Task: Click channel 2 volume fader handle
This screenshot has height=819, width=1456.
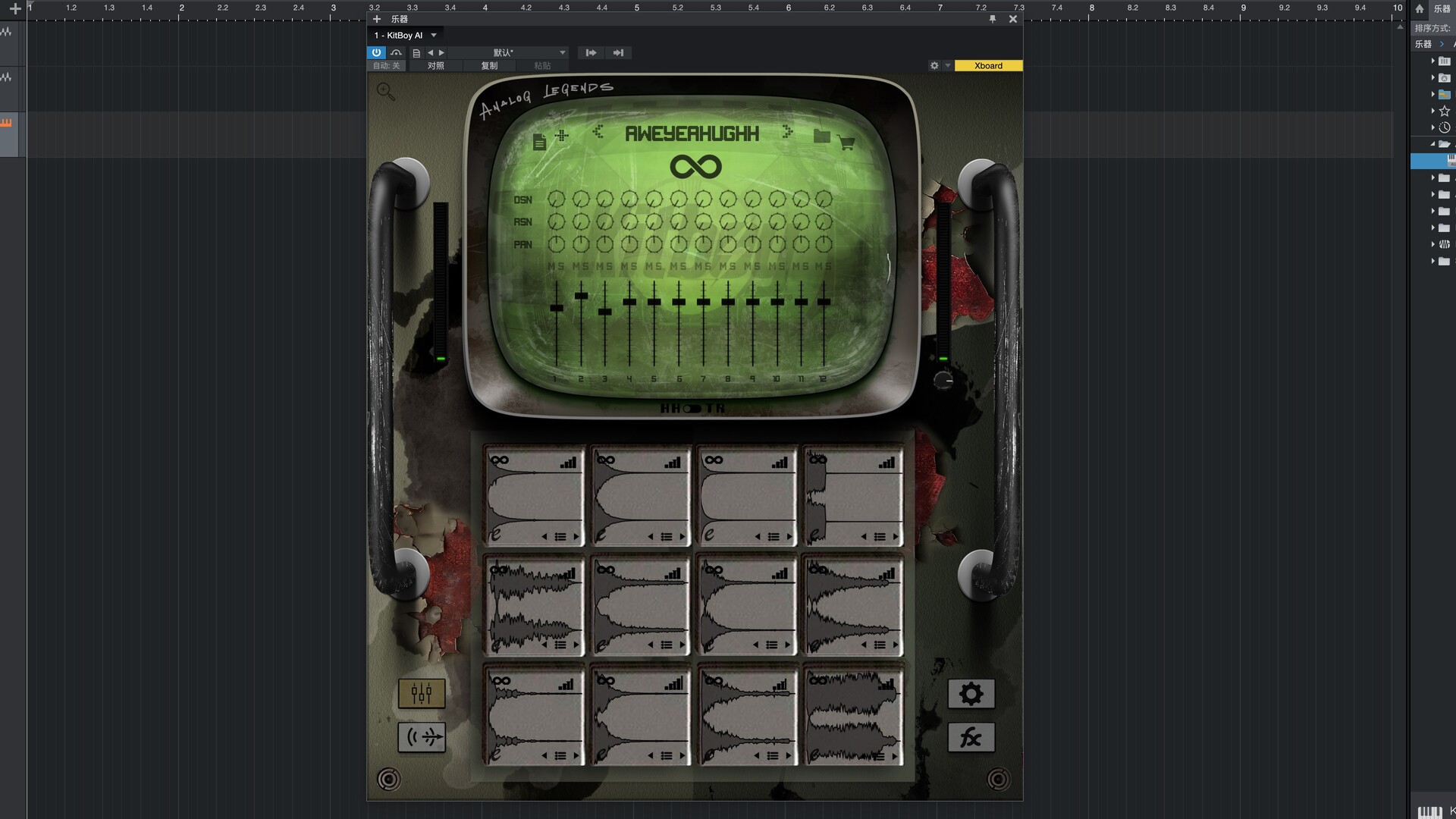Action: pos(581,296)
